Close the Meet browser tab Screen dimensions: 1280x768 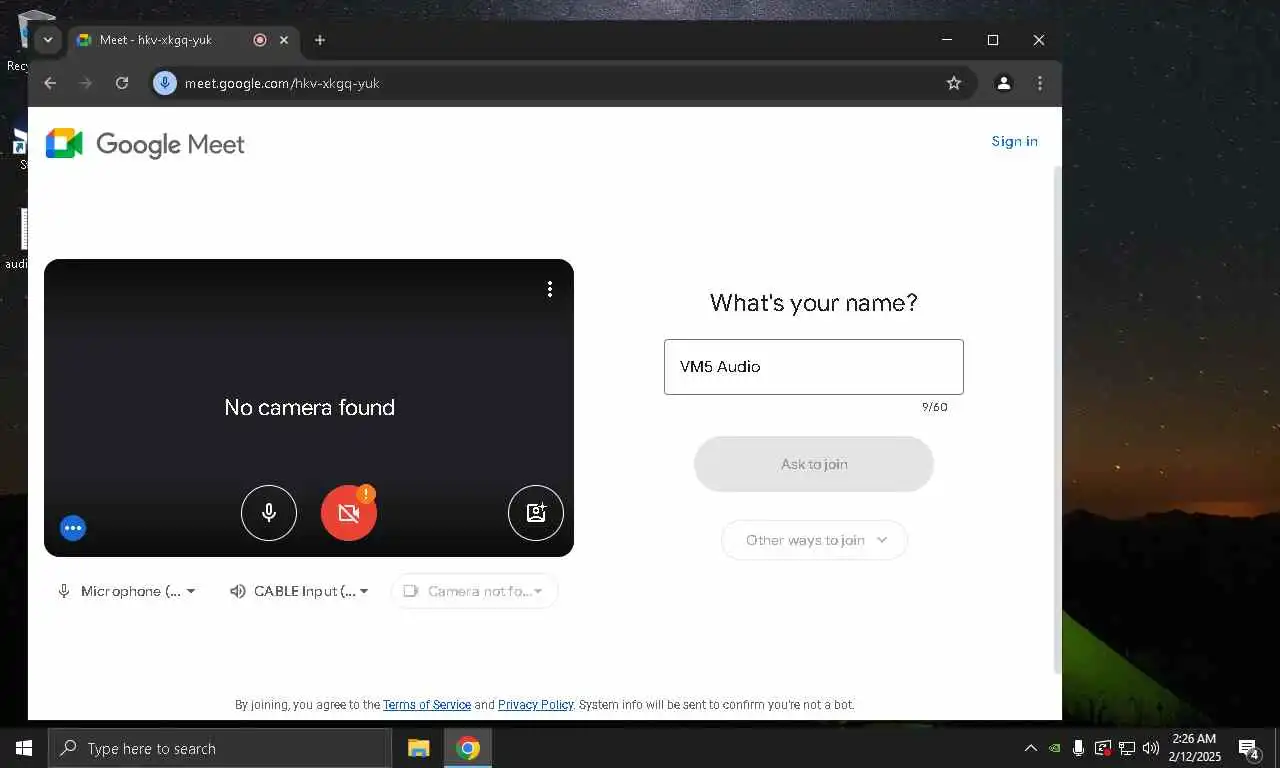284,40
